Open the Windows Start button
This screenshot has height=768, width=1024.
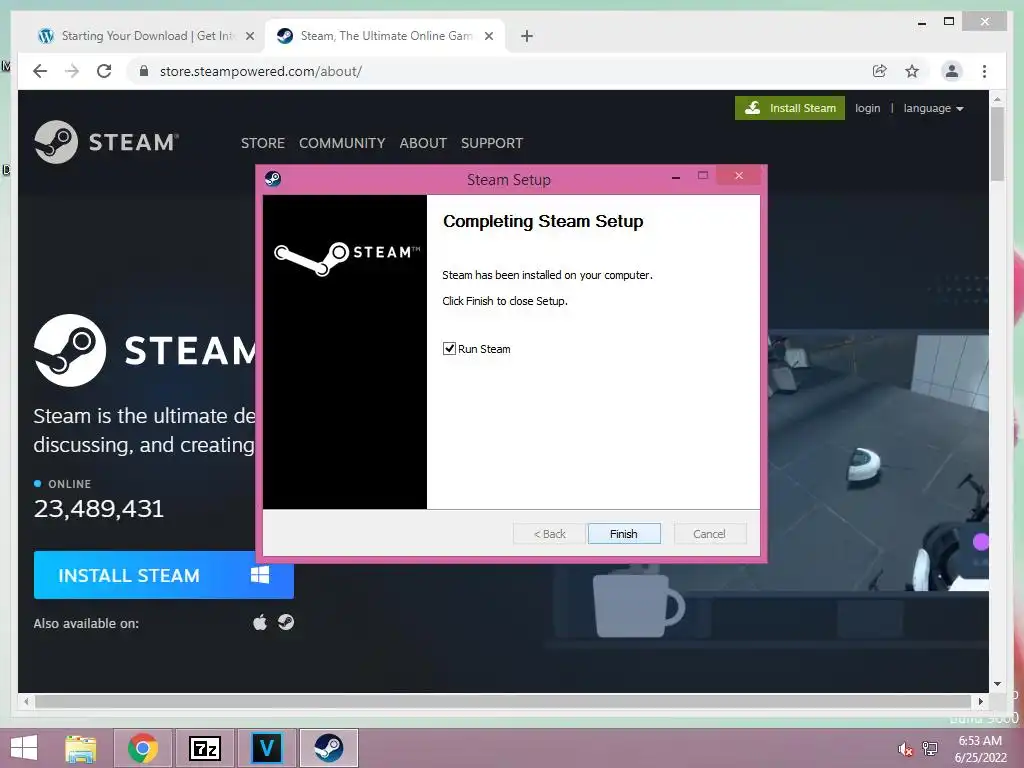(24, 748)
